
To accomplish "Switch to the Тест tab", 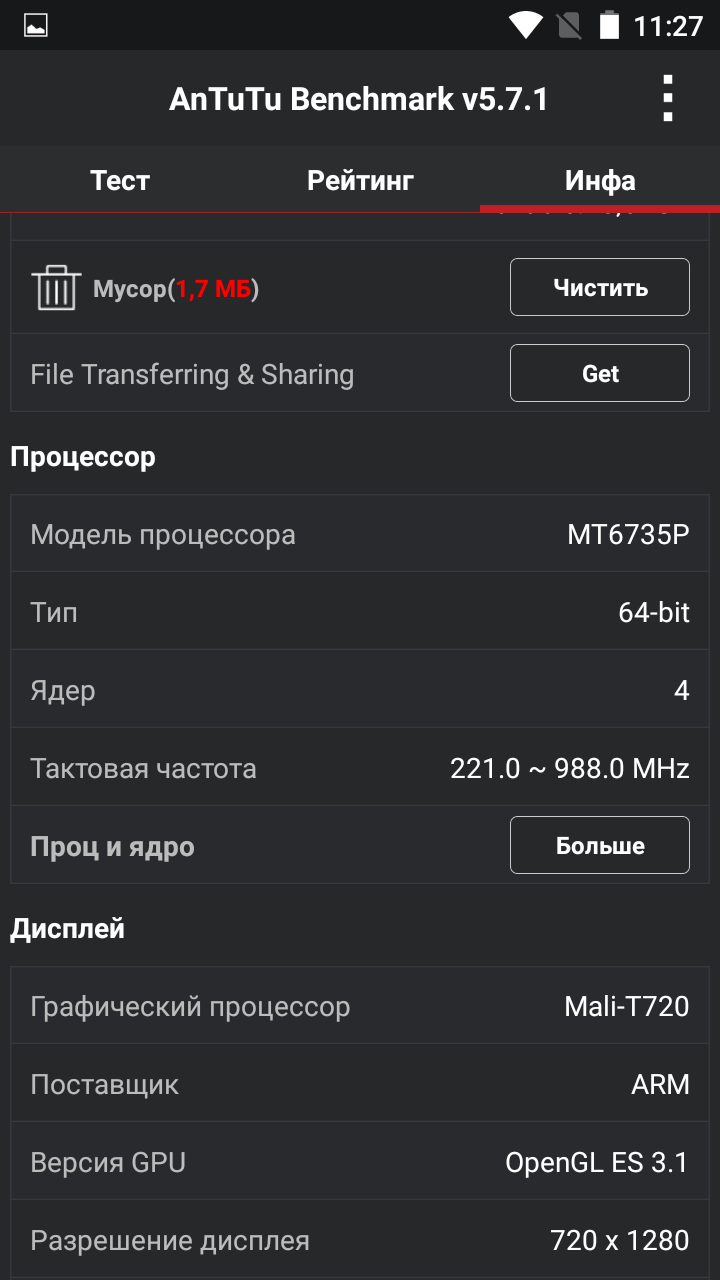I will point(120,180).
